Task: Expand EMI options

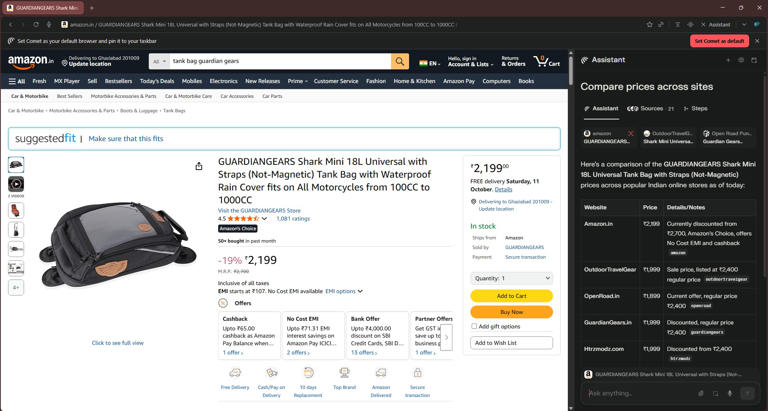Action: [344, 291]
